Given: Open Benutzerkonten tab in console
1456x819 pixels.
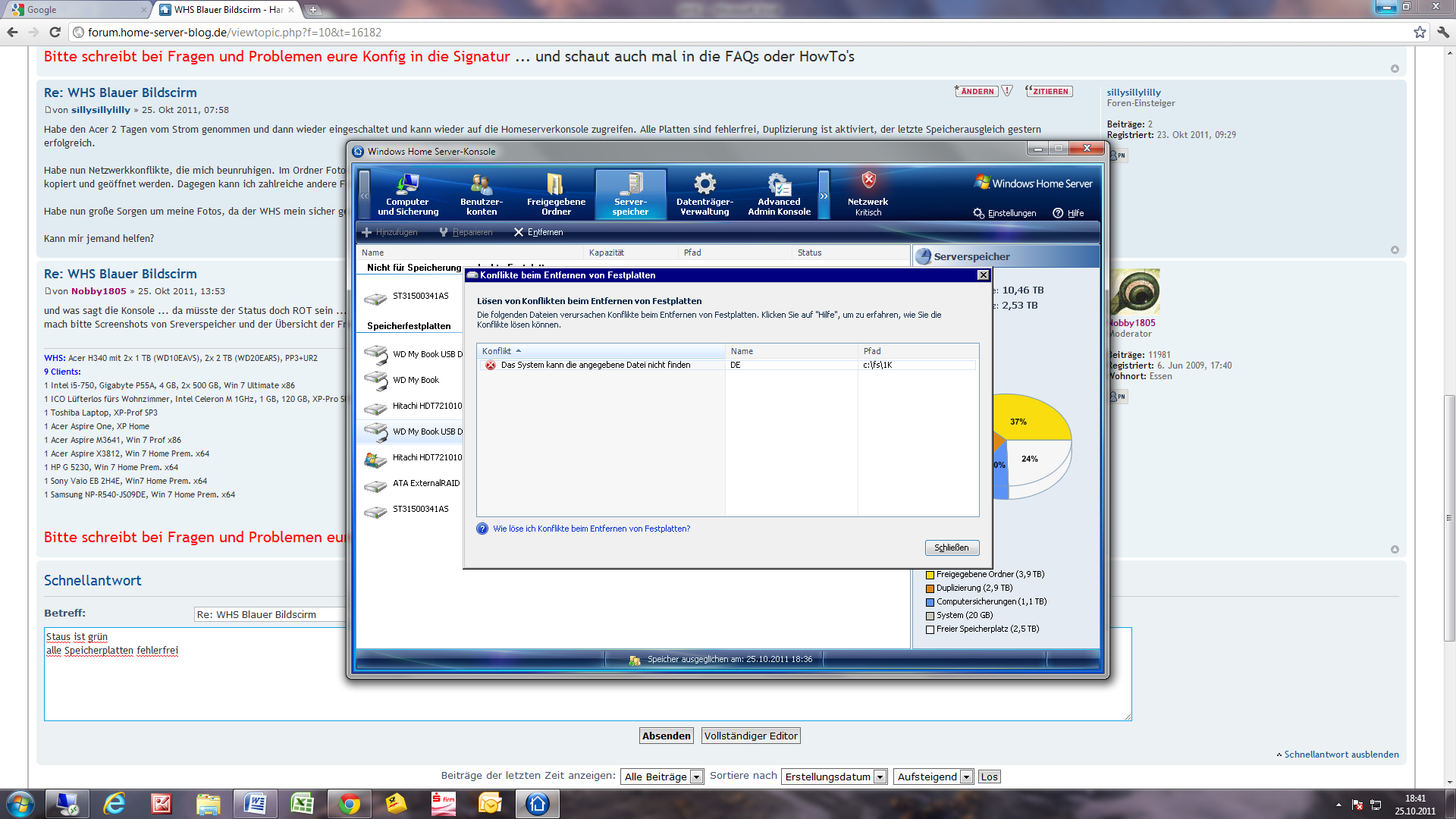Looking at the screenshot, I should pyautogui.click(x=482, y=194).
